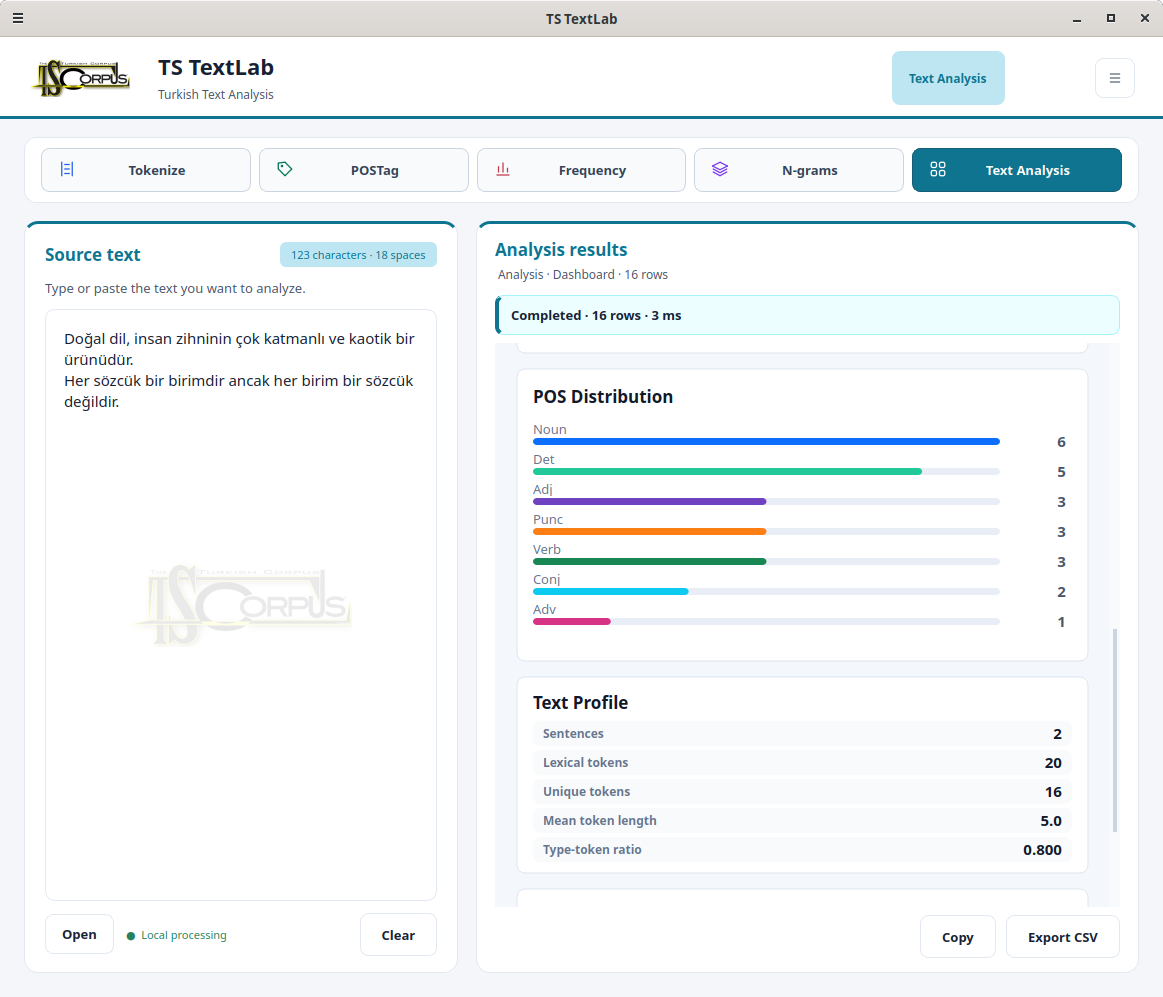Click the Local processing label
Image resolution: width=1163 pixels, height=997 pixels.
[x=184, y=935]
